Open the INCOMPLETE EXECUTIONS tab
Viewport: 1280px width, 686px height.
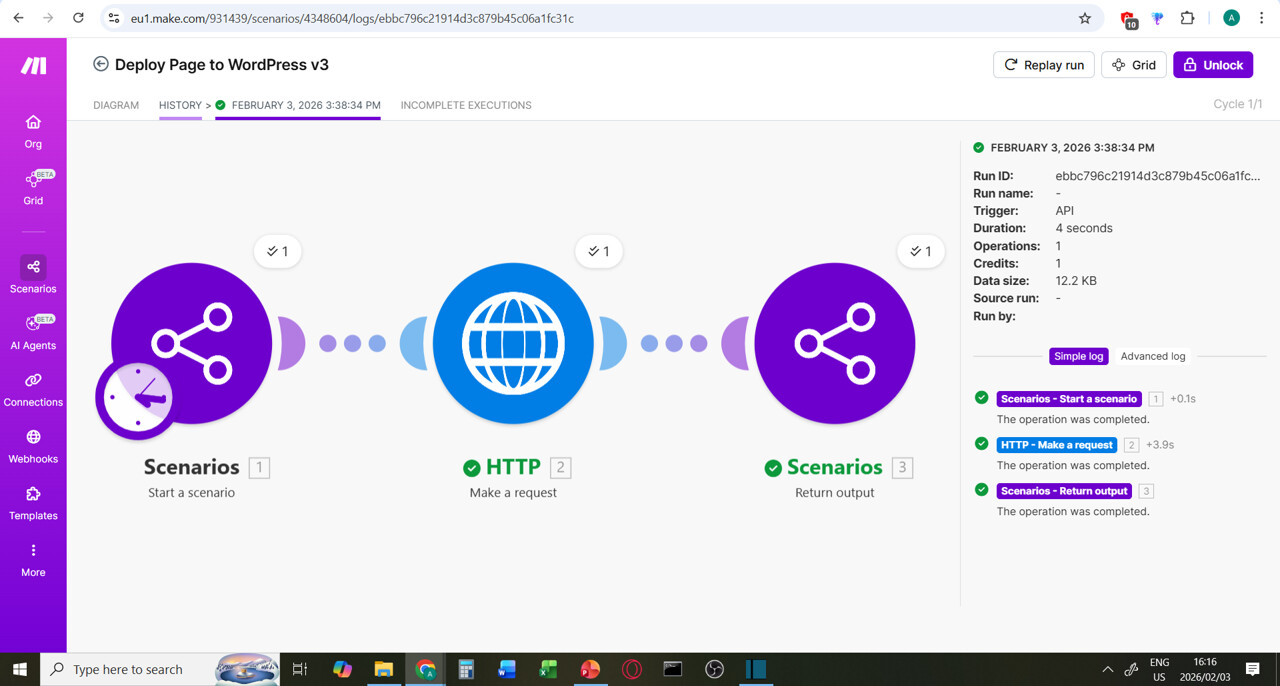coord(466,105)
